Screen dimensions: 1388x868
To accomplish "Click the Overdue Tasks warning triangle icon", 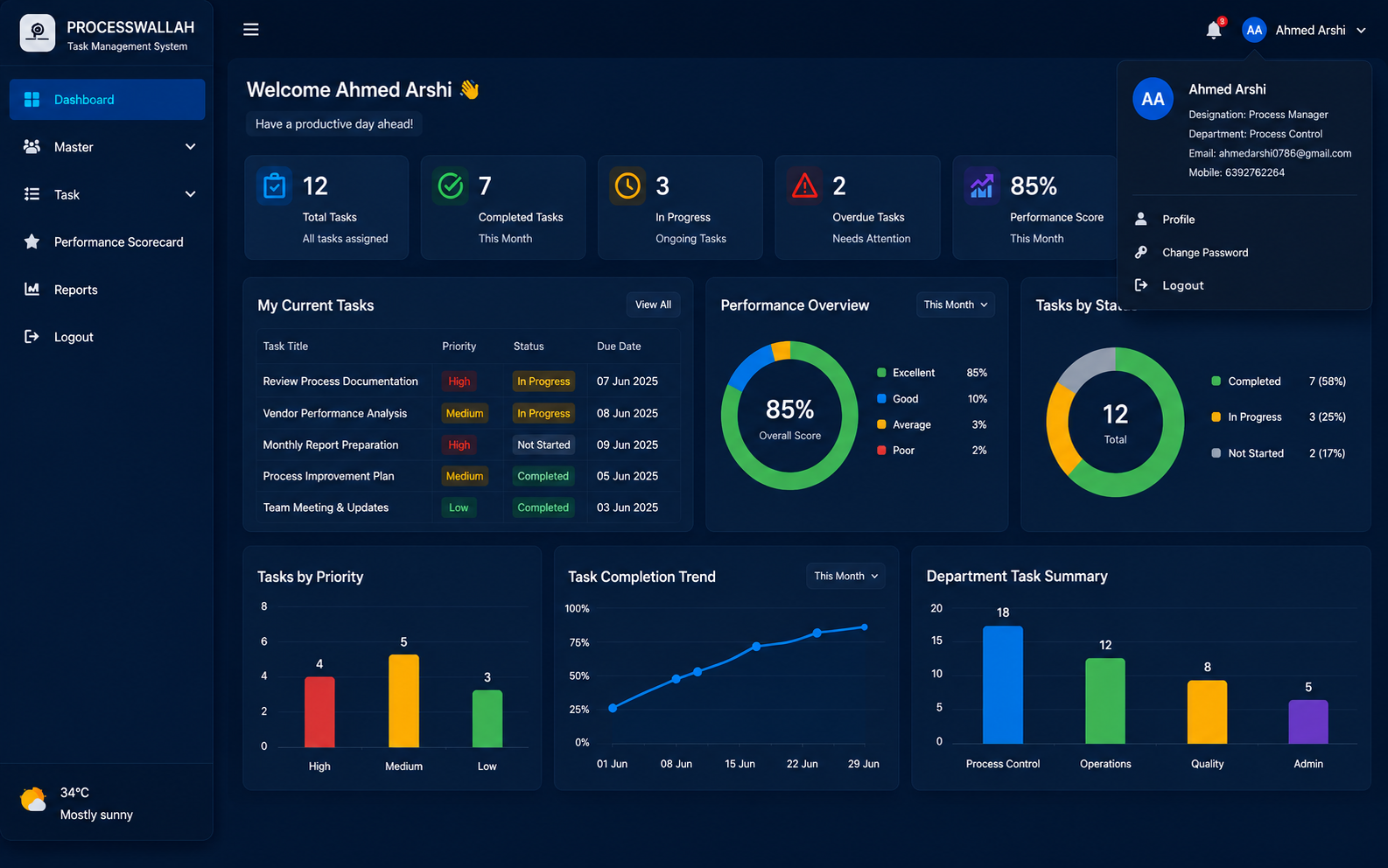I will tap(804, 185).
